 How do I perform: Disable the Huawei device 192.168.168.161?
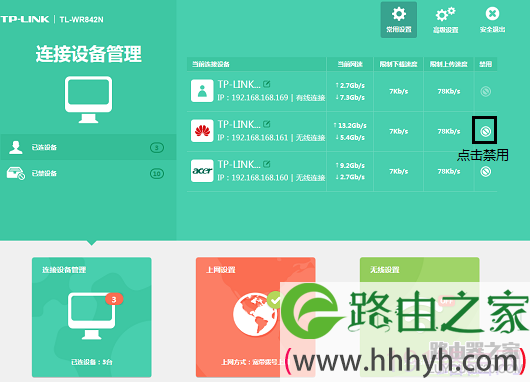click(486, 131)
